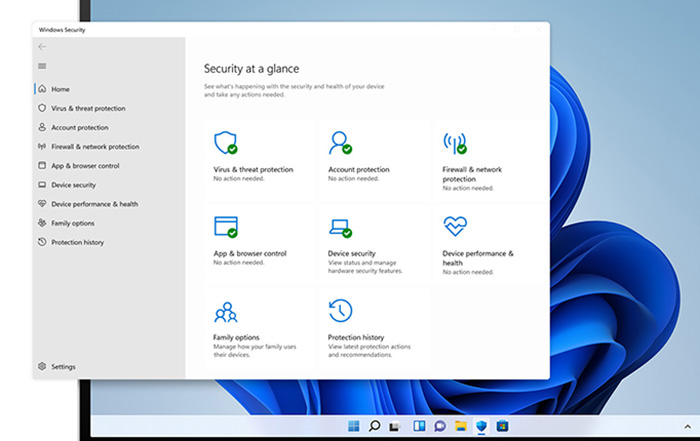Open Chat from the taskbar
The image size is (700, 441).
pyautogui.click(x=440, y=426)
